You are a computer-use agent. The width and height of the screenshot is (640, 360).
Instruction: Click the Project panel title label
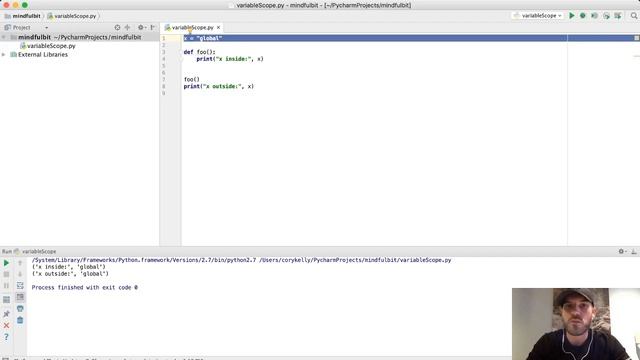21,28
